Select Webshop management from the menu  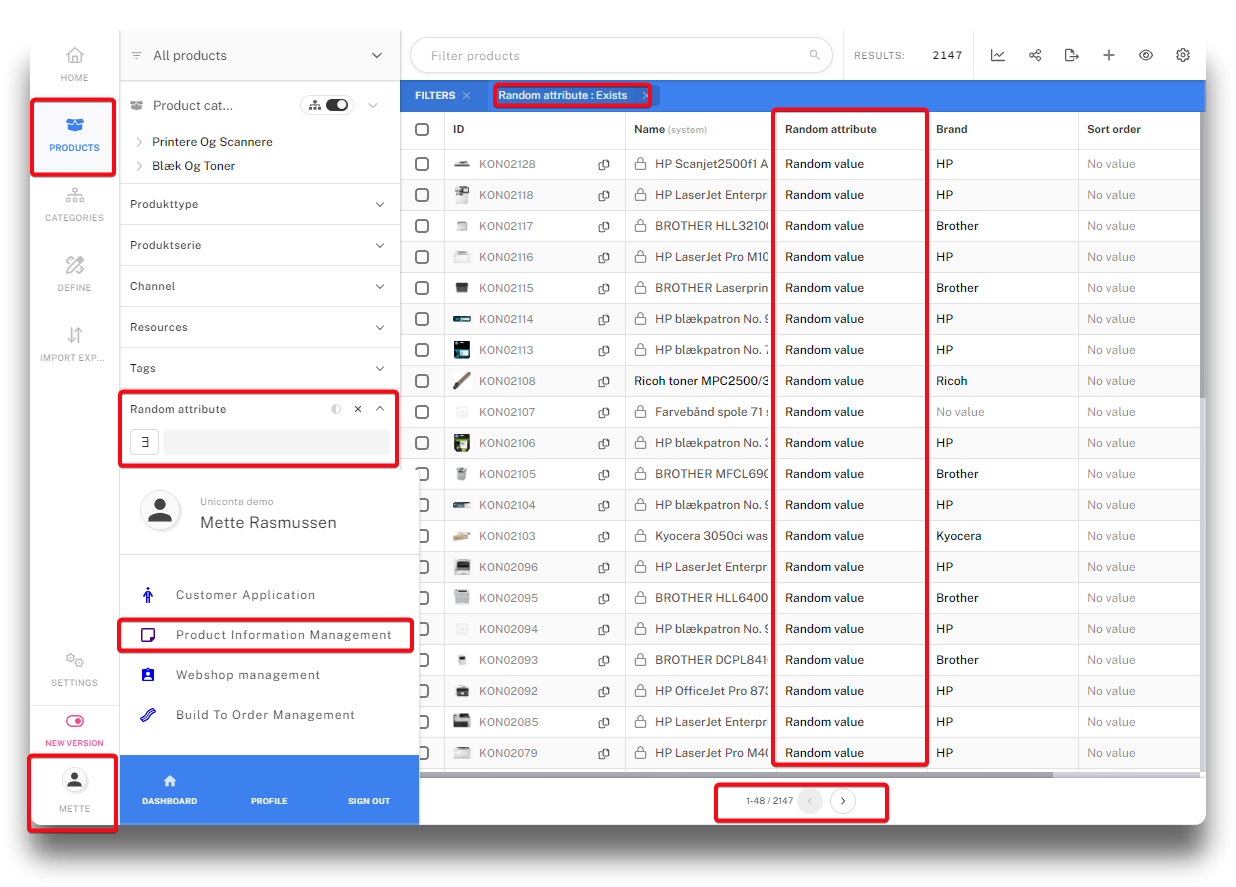248,675
